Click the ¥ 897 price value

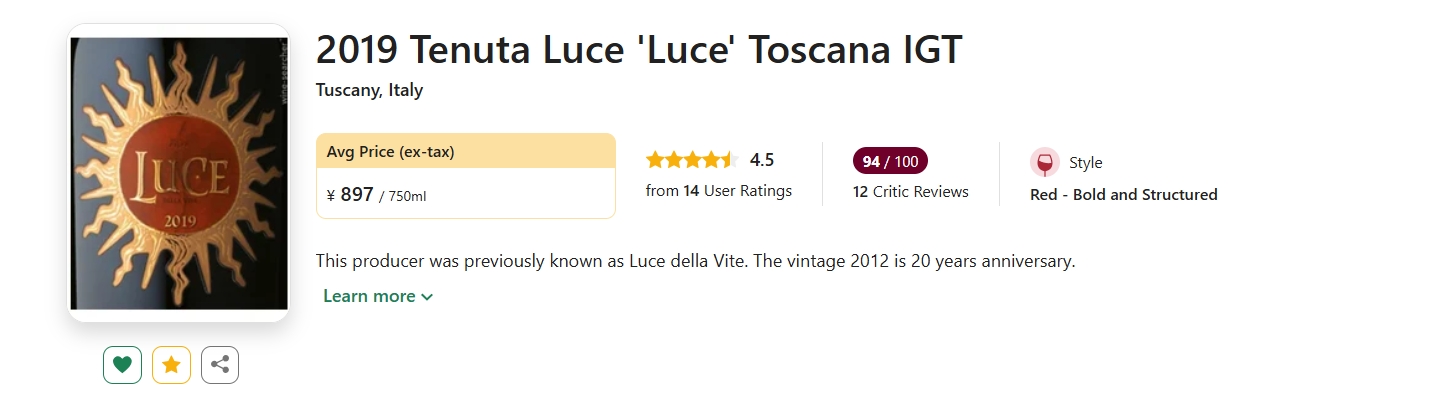(350, 195)
